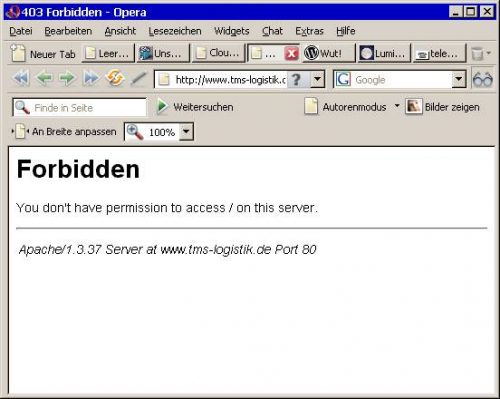Click the binoculars view icon
Viewport: 500px width, 399px height.
(482, 79)
